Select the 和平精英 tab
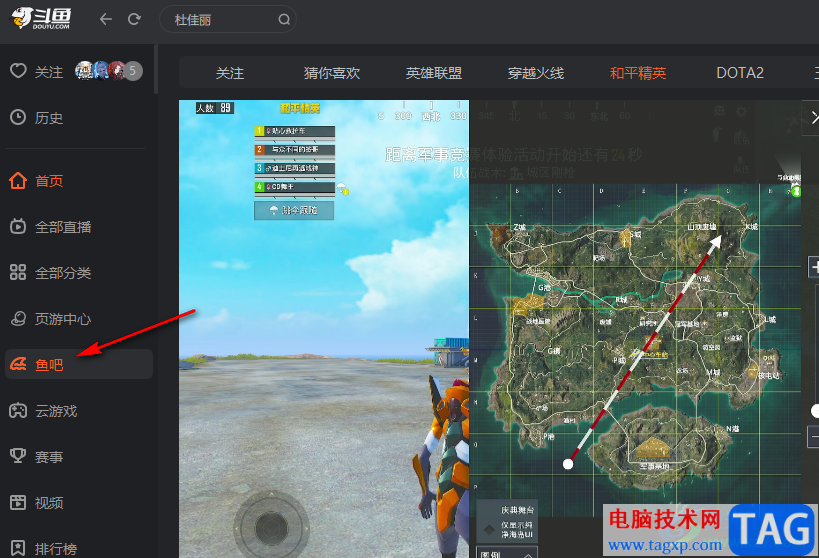Viewport: 819px width, 558px height. (638, 73)
